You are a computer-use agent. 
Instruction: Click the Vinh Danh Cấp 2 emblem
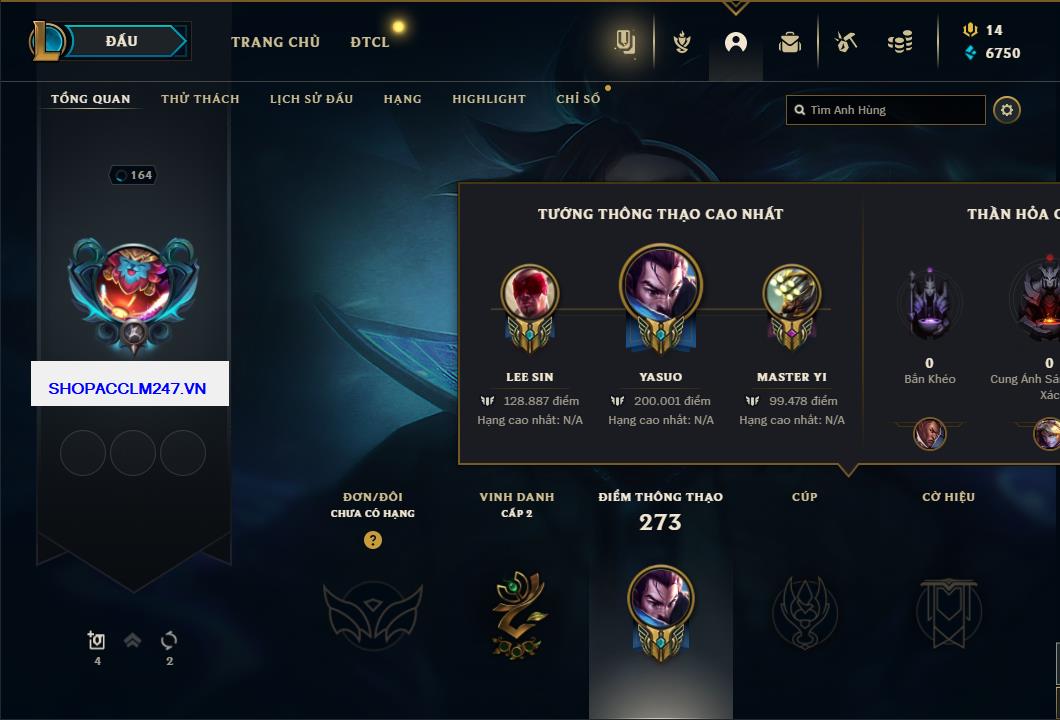coord(517,614)
